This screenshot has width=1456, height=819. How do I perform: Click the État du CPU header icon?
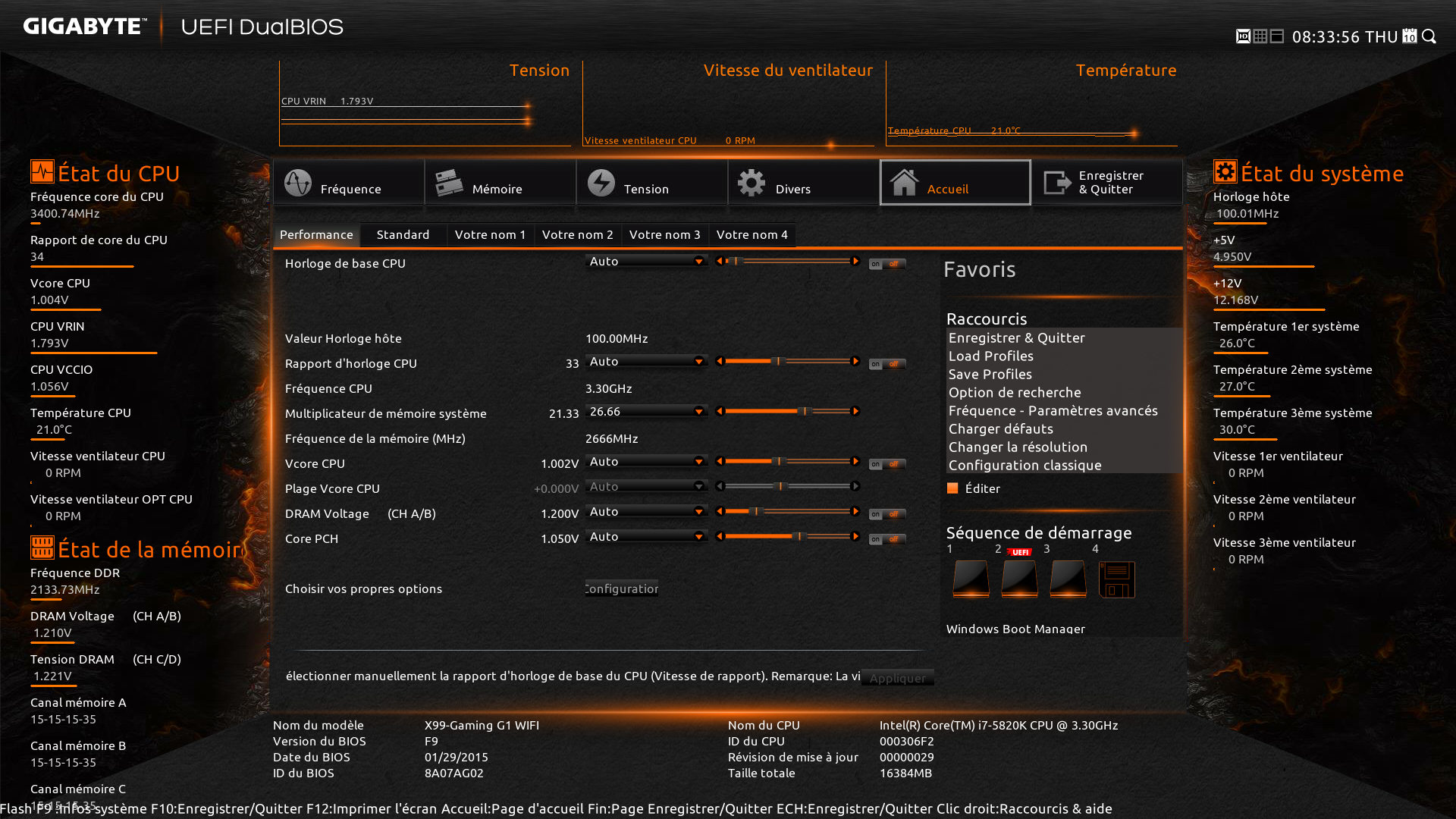42,171
